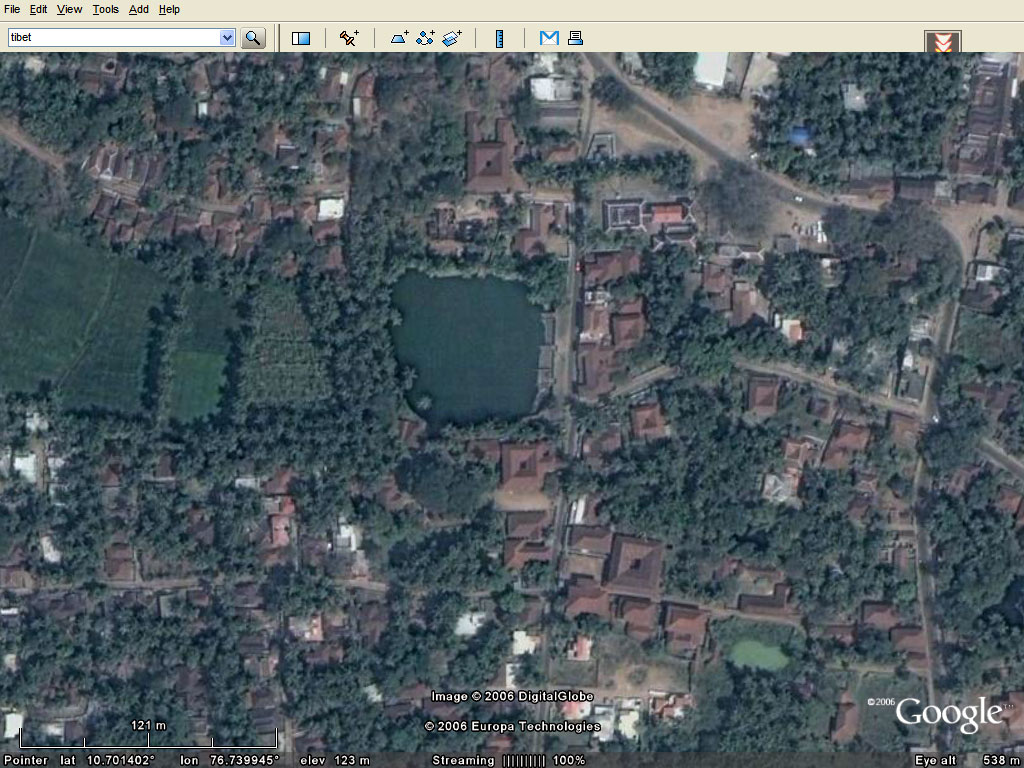Click the elevation value 123 m
Screen dimensions: 1024x768
coord(353,760)
